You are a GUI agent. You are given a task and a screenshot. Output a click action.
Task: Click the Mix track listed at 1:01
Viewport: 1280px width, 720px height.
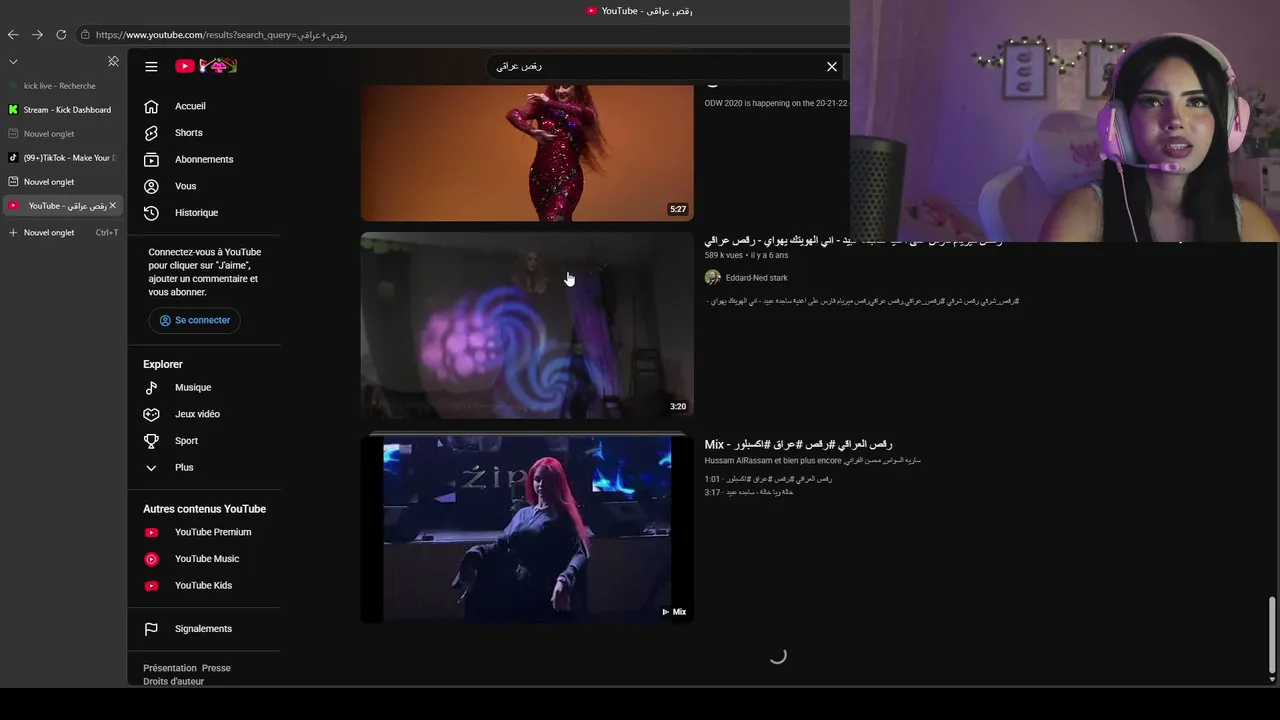pos(768,479)
